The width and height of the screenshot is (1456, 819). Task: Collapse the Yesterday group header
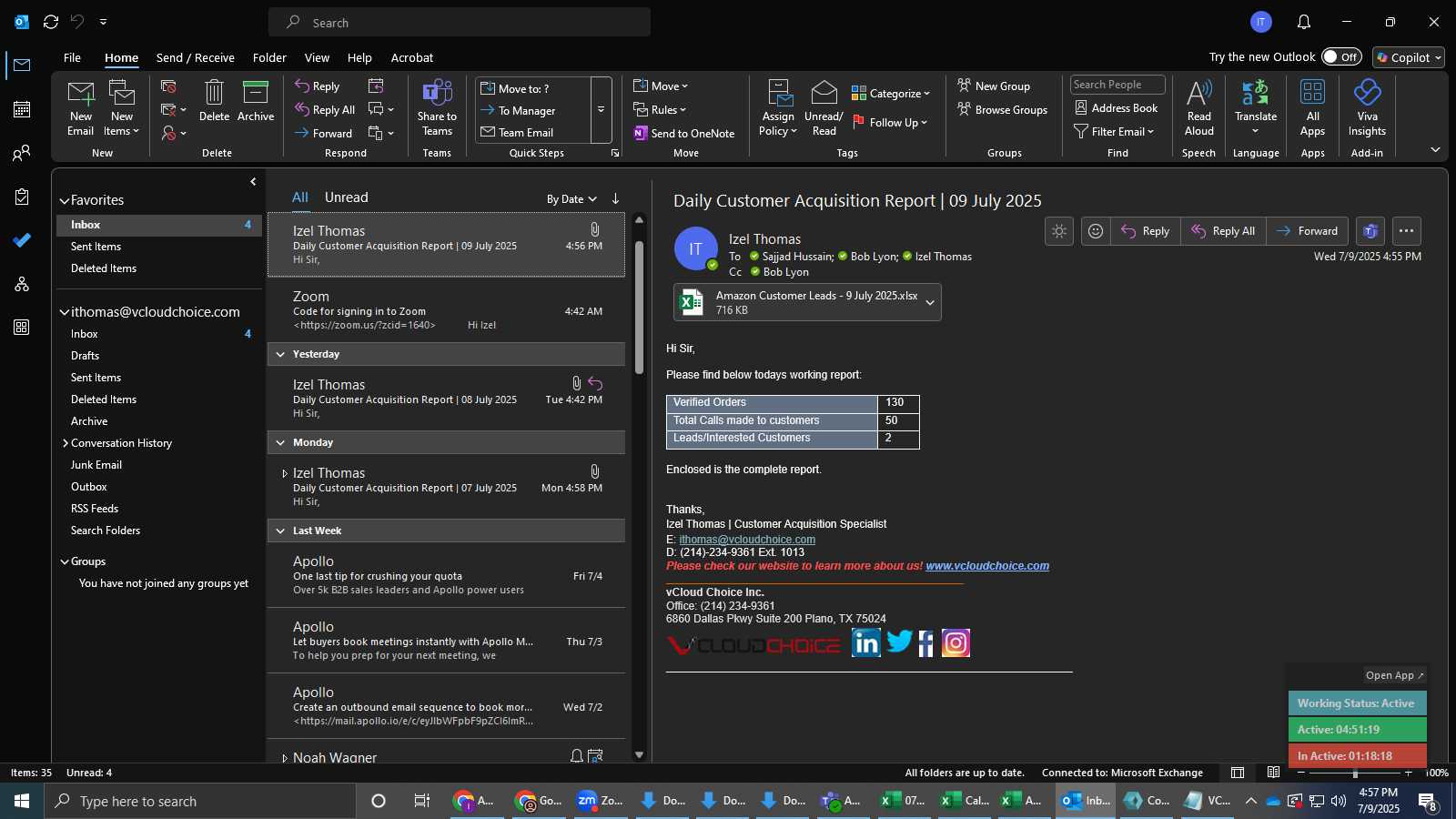point(280,354)
